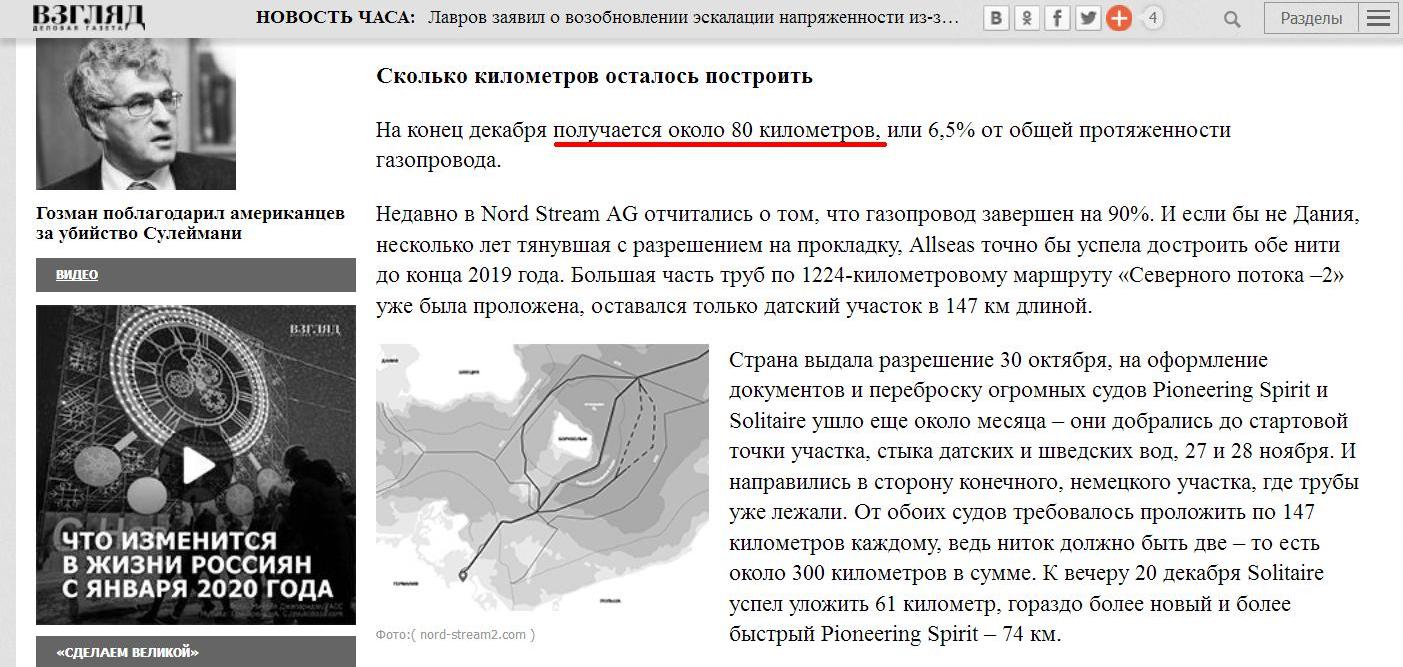The image size is (1403, 667).
Task: Click the red-underlined text about 80 kilometers
Action: (719, 131)
